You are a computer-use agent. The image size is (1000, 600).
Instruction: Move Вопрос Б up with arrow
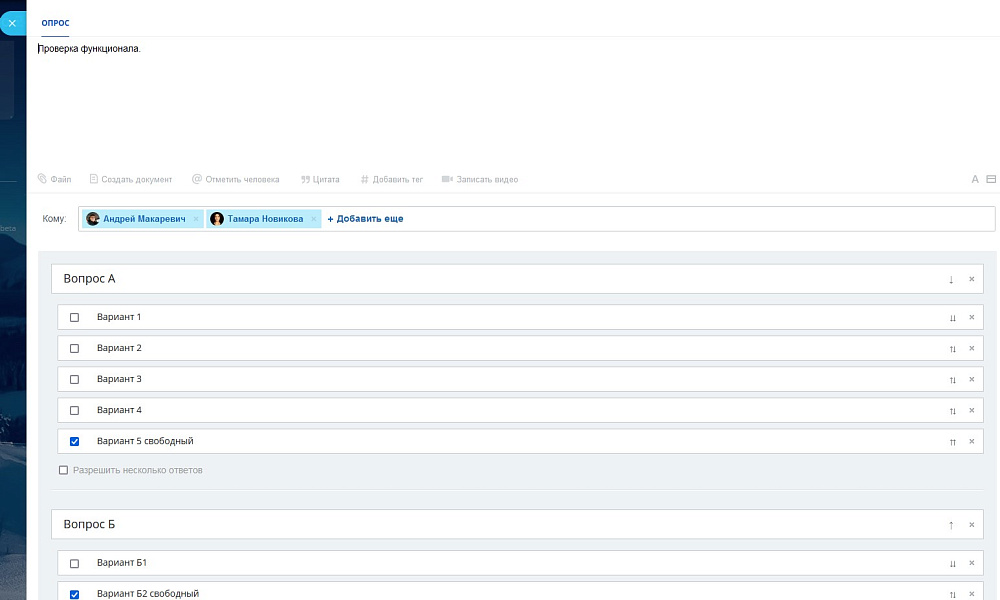click(x=951, y=525)
